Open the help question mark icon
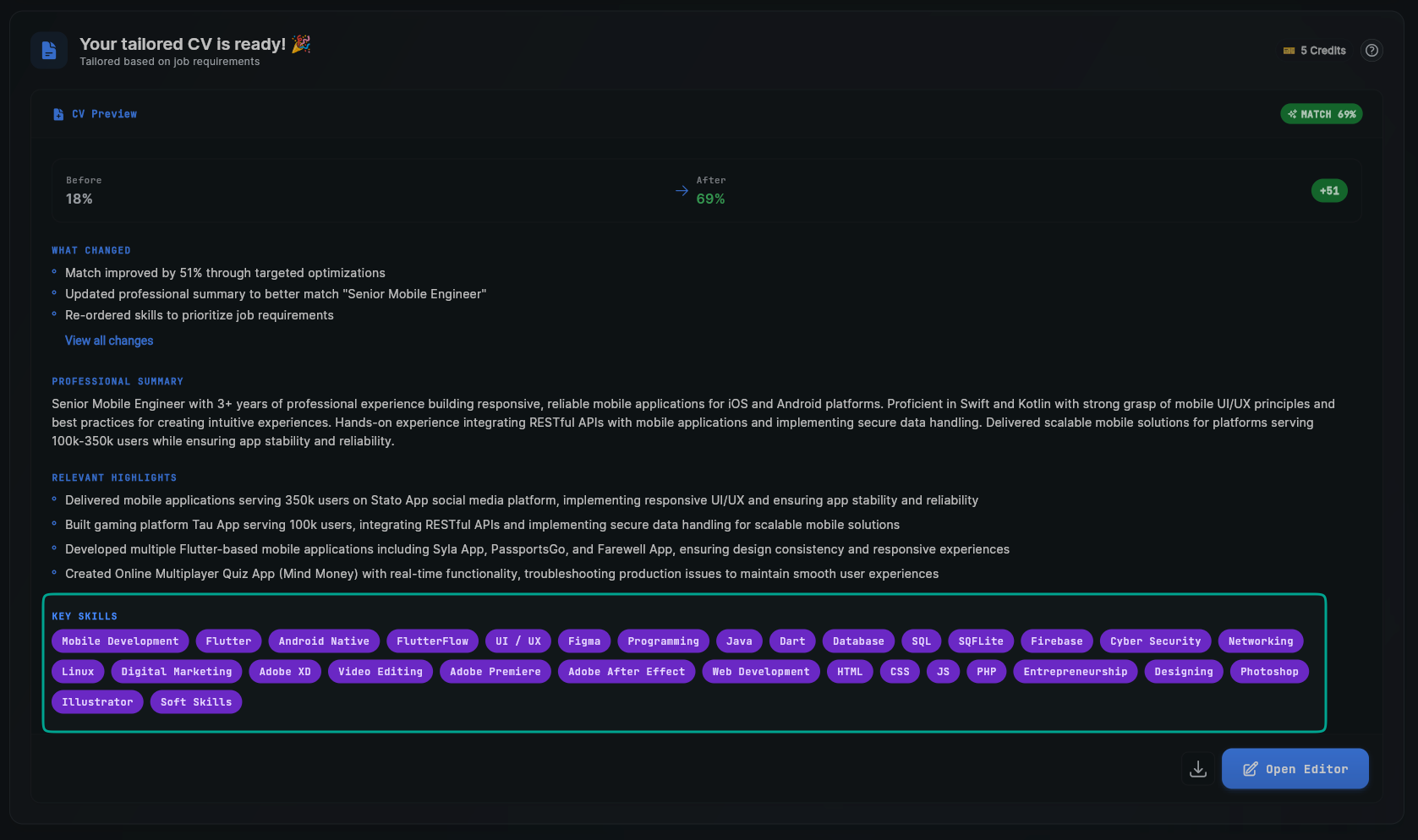The width and height of the screenshot is (1418, 840). click(x=1371, y=51)
